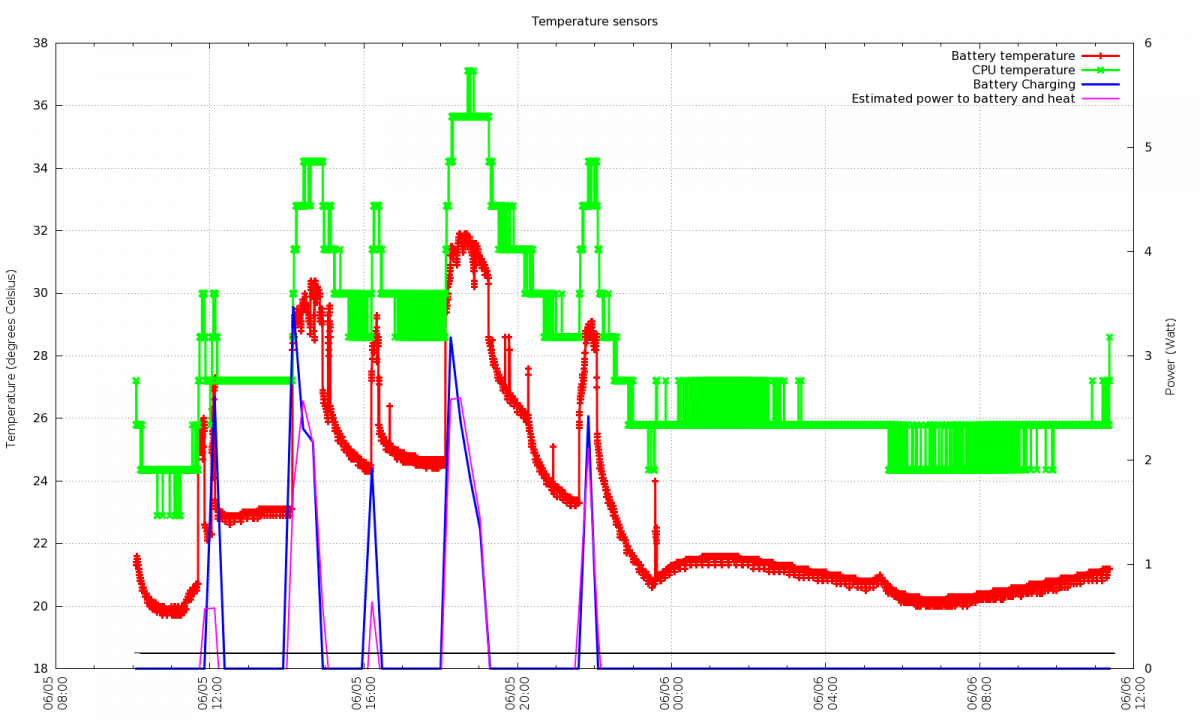The image size is (1200, 720).
Task: Click the green CPU temperature legend line sample
Action: (1100, 70)
